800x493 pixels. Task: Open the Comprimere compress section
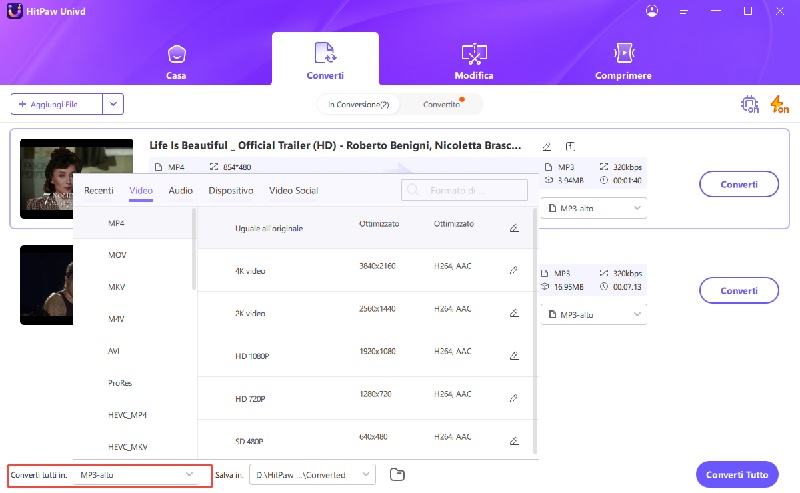(623, 61)
